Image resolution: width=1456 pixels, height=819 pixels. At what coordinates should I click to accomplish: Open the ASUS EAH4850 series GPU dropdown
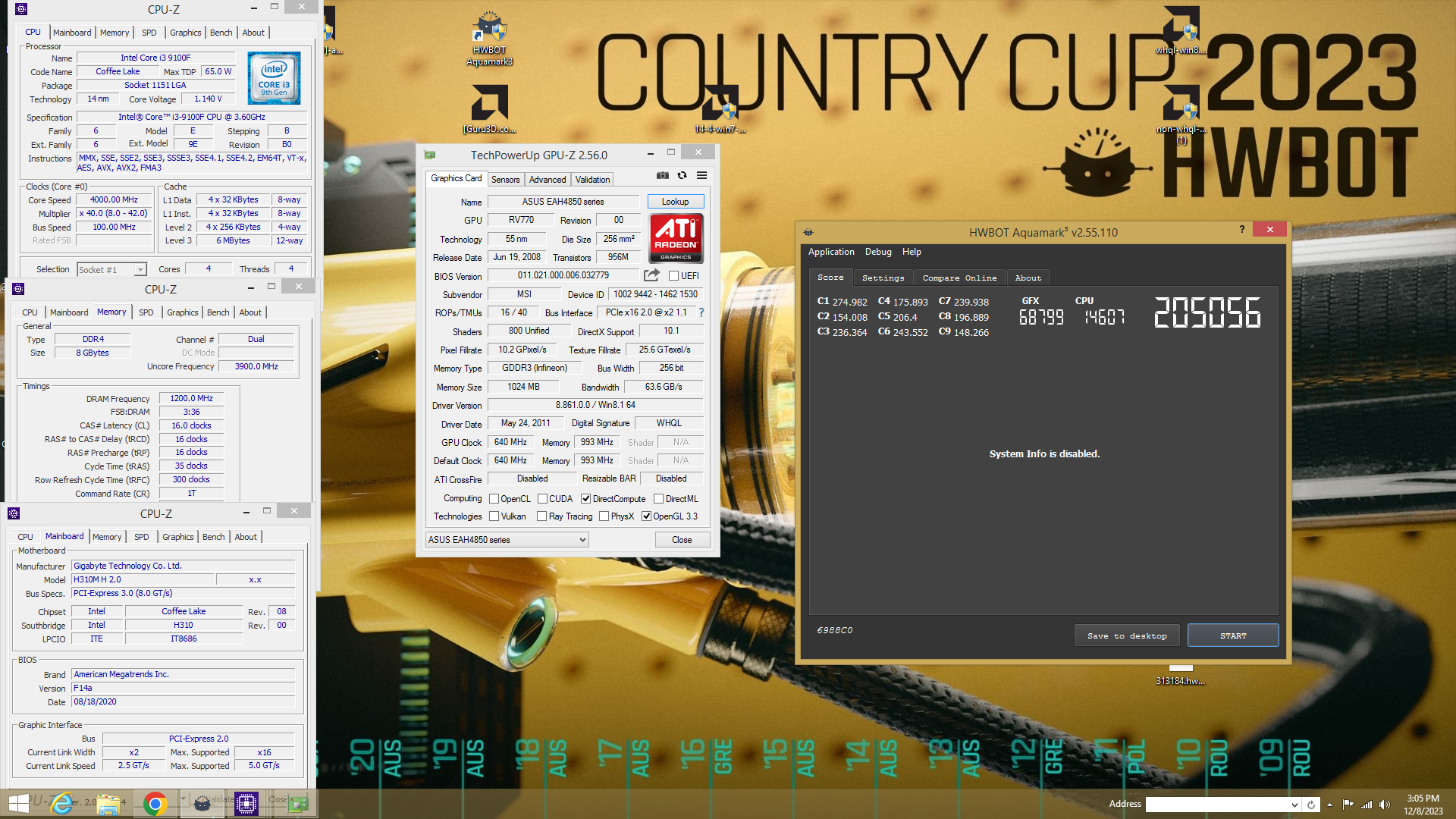[507, 540]
